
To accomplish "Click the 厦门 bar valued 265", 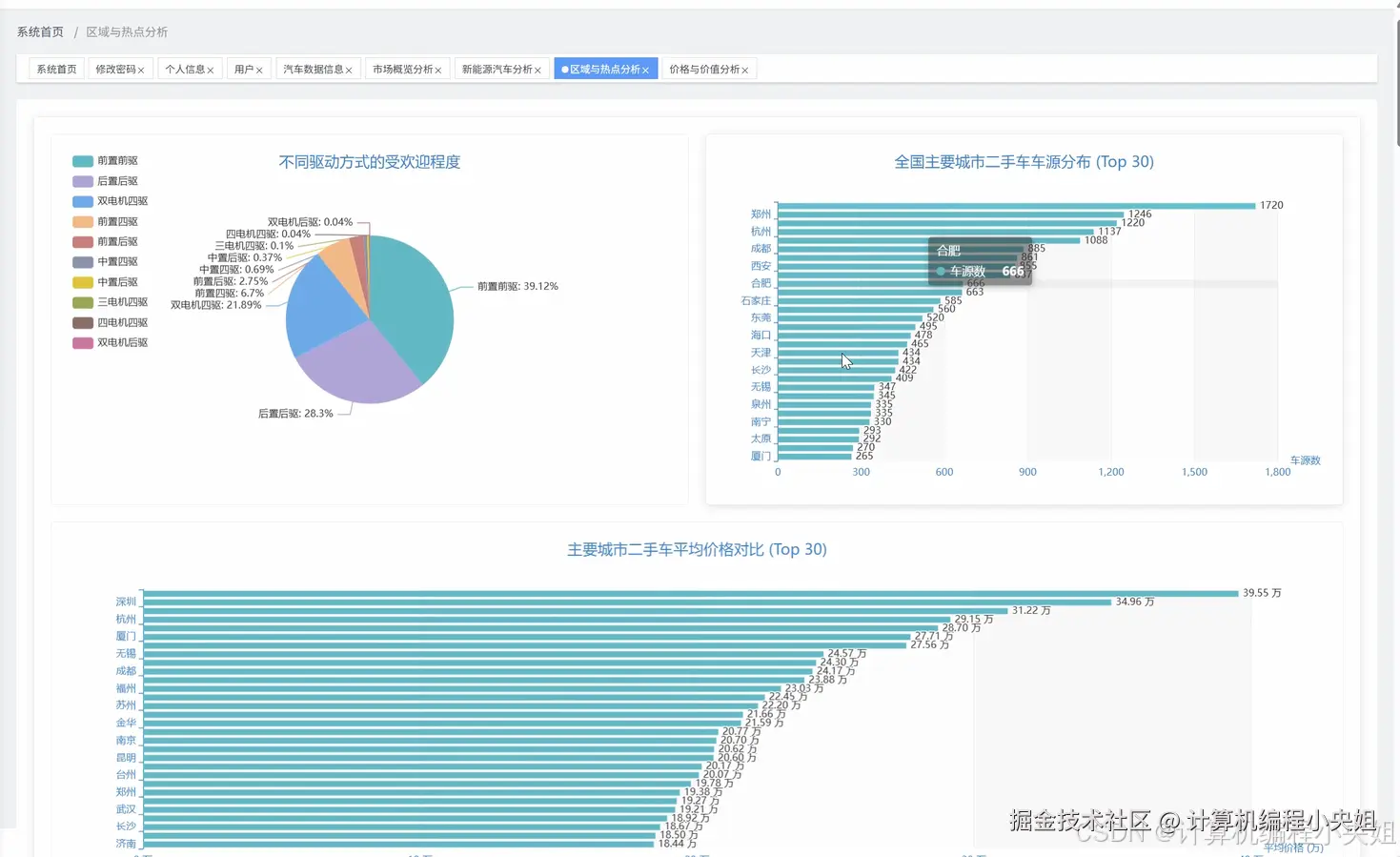I will tap(815, 457).
